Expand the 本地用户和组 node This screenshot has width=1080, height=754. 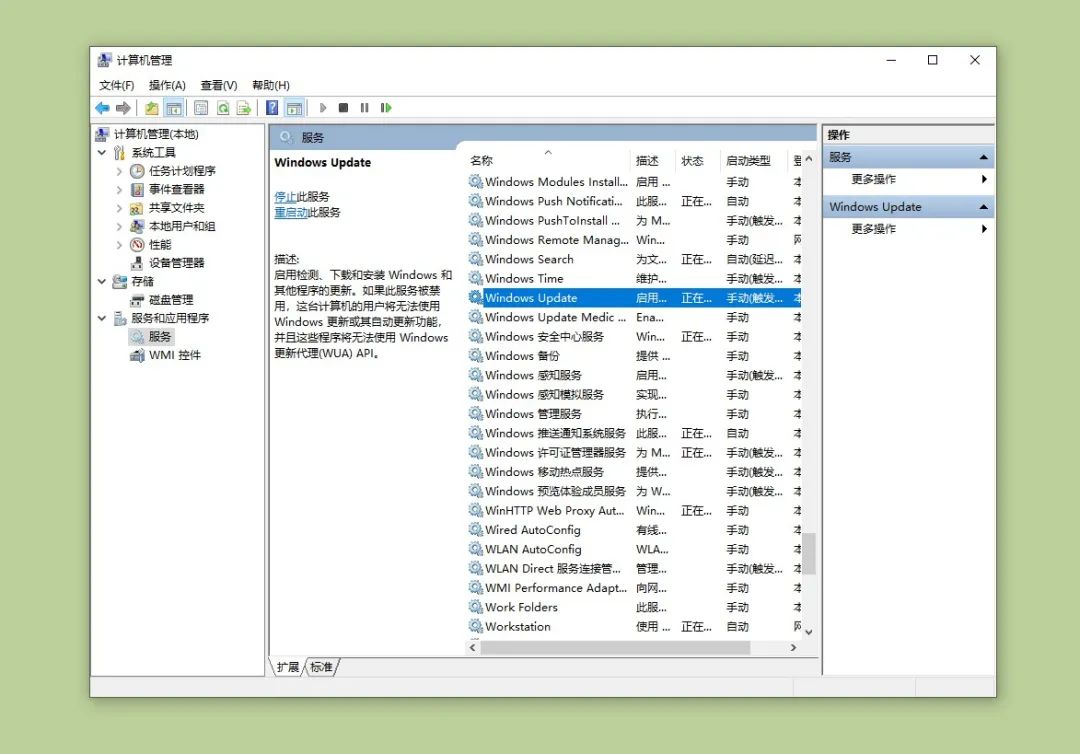[119, 226]
